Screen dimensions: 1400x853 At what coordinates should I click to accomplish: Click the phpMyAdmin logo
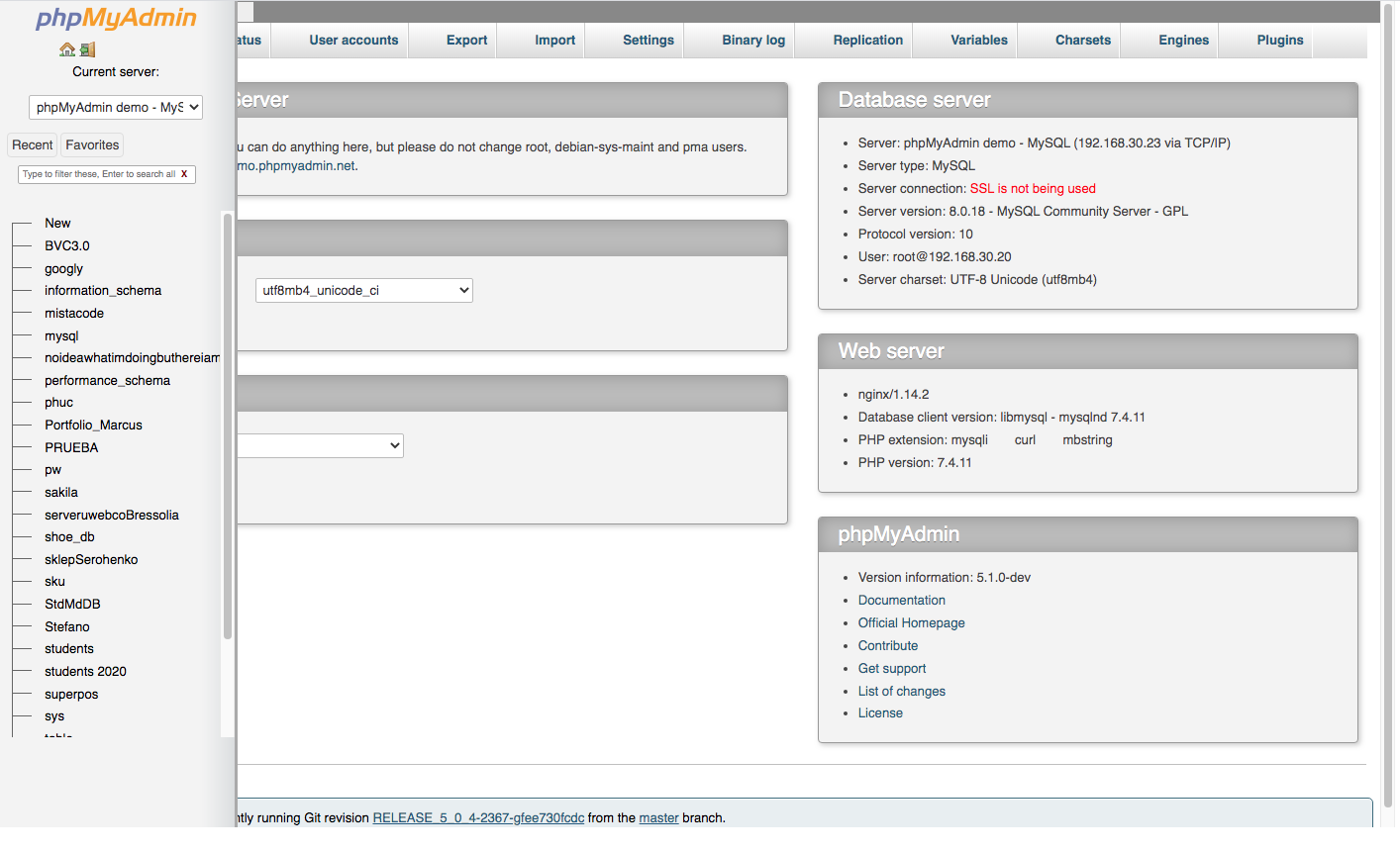116,19
